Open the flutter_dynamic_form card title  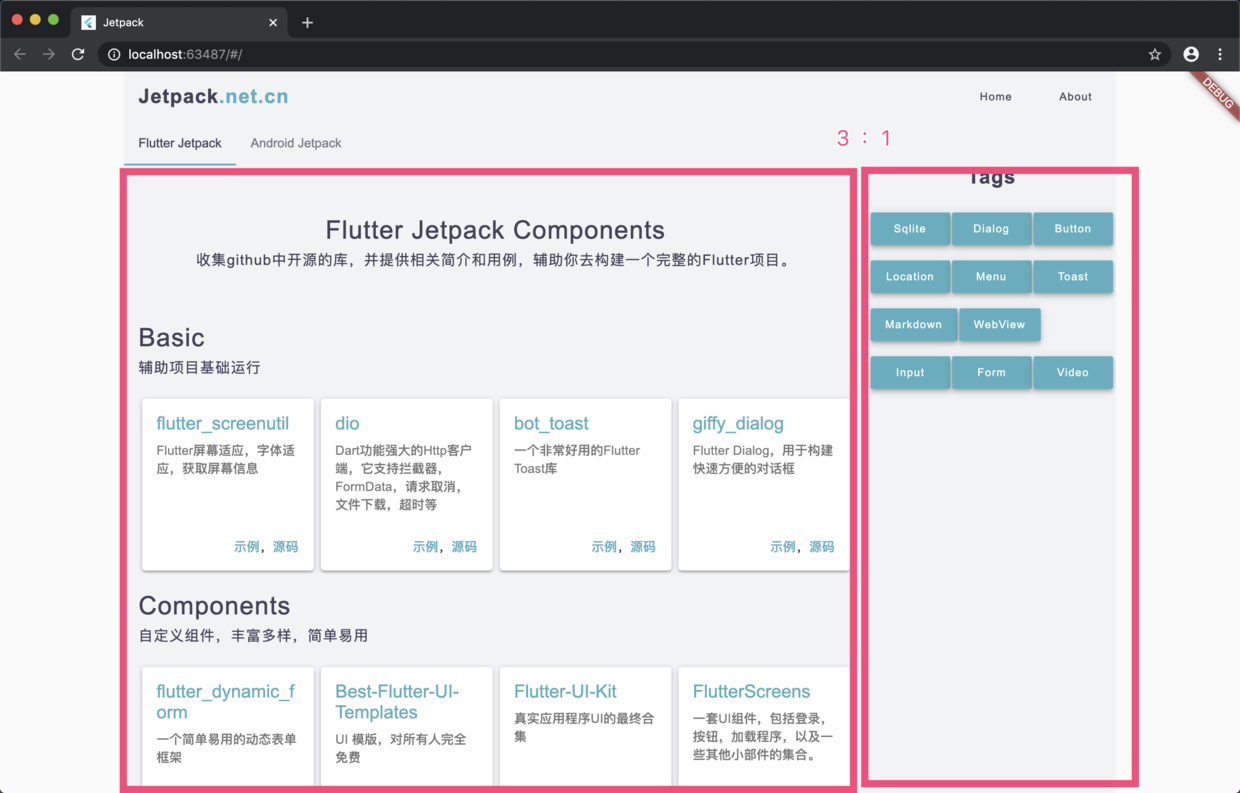[226, 702]
